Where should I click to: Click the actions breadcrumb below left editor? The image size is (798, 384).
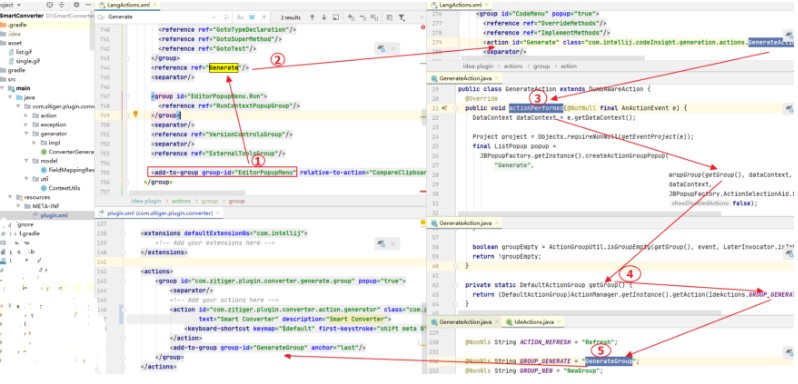coord(181,201)
